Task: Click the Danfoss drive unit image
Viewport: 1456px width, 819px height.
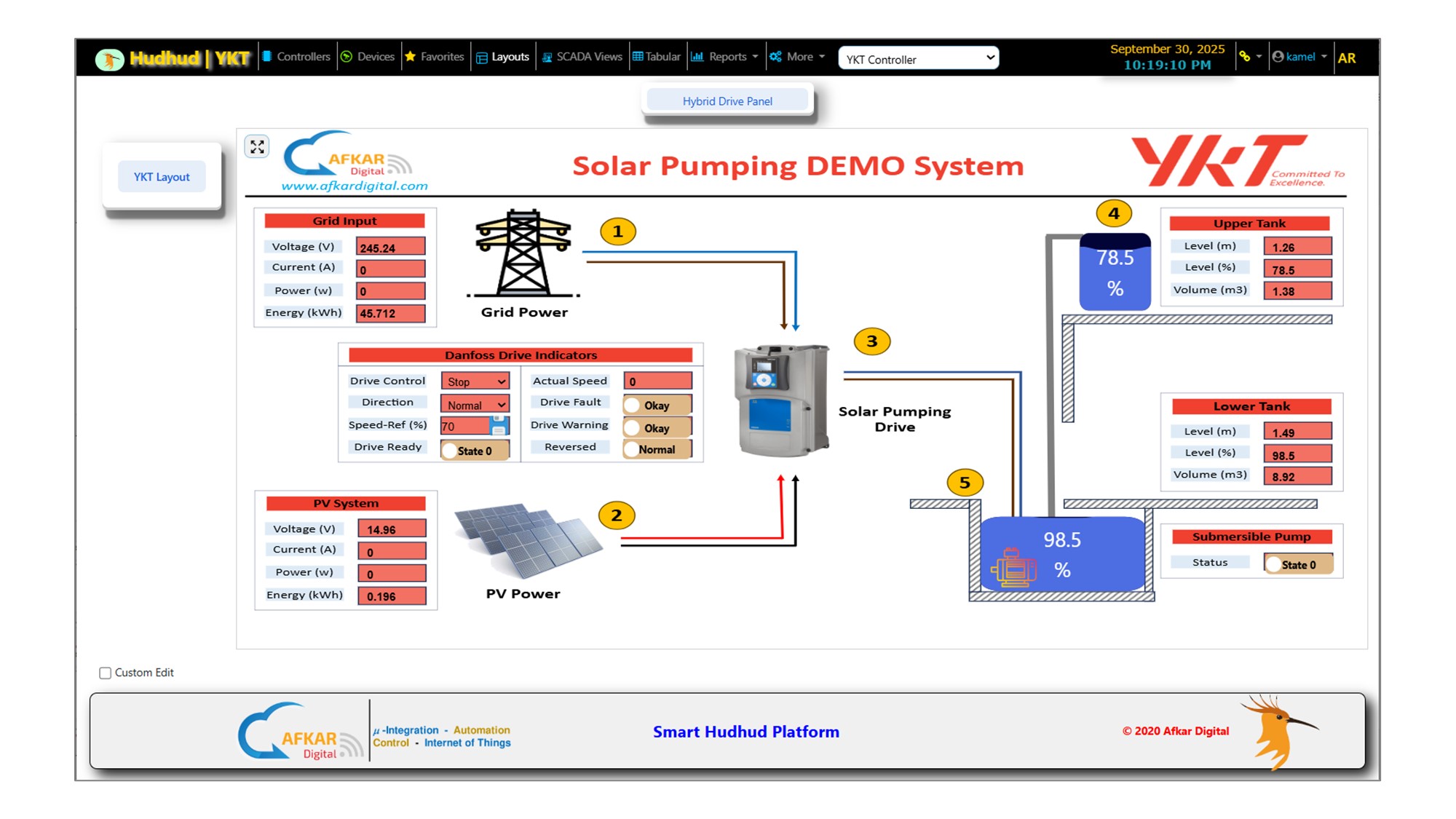Action: tap(782, 400)
